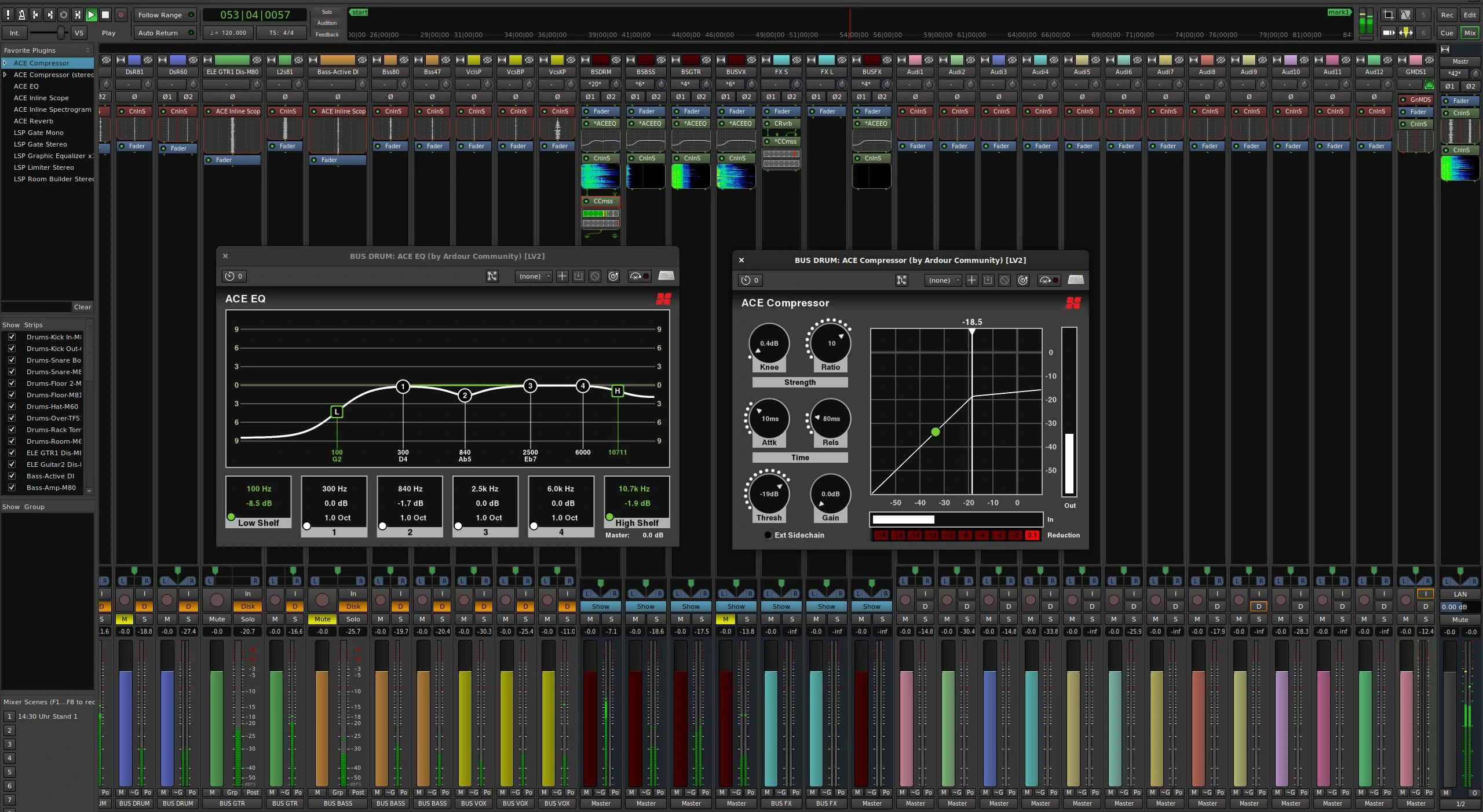Image resolution: width=1483 pixels, height=812 pixels.
Task: Click the delete preset icon in ACE Compressor window
Action: click(1005, 280)
